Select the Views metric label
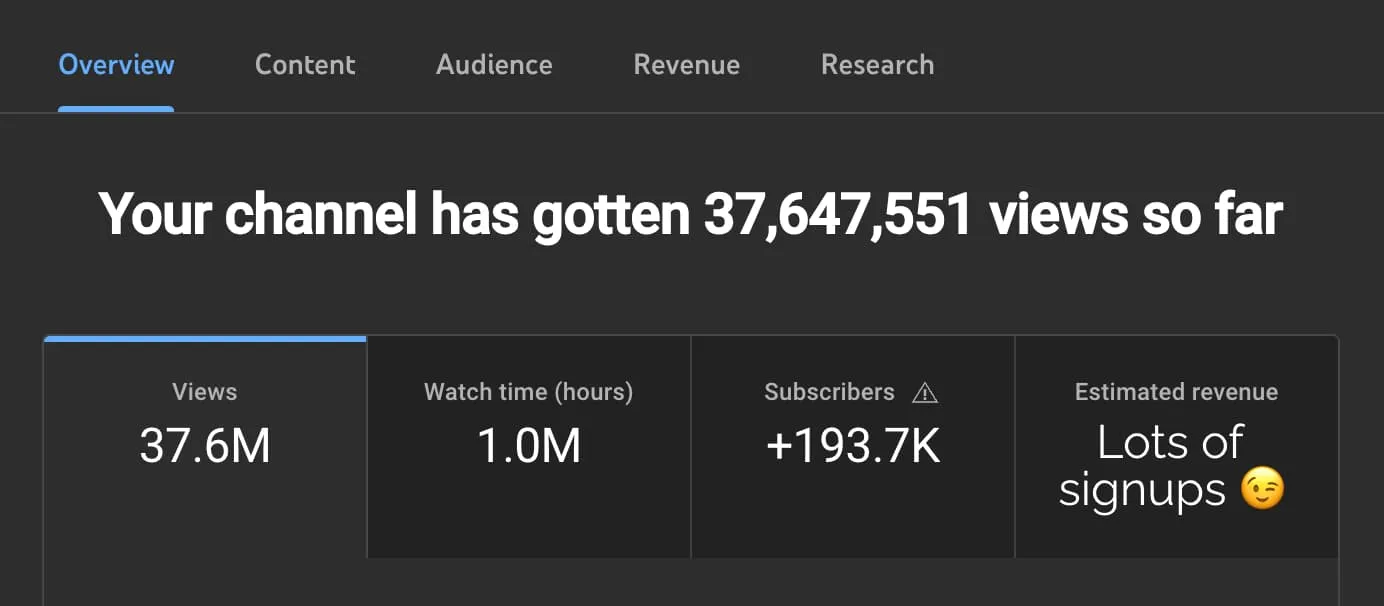 [205, 392]
